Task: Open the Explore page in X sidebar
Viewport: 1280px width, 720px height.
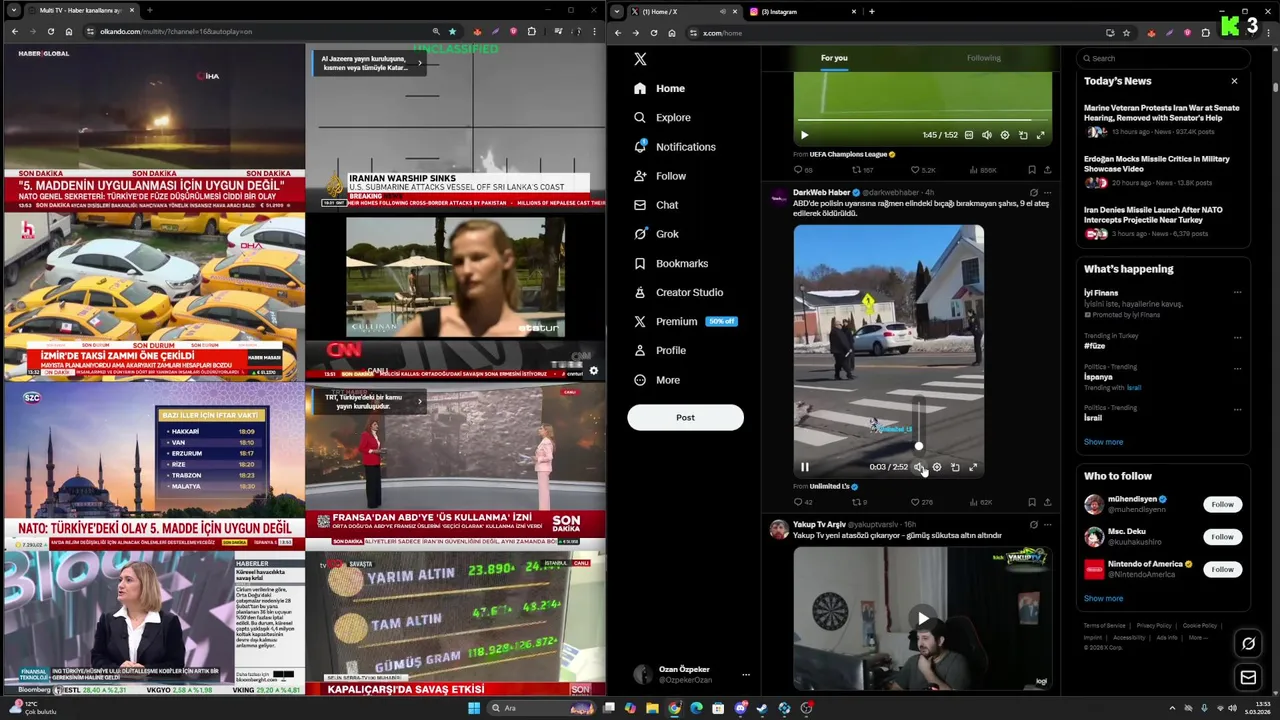Action: pyautogui.click(x=662, y=117)
